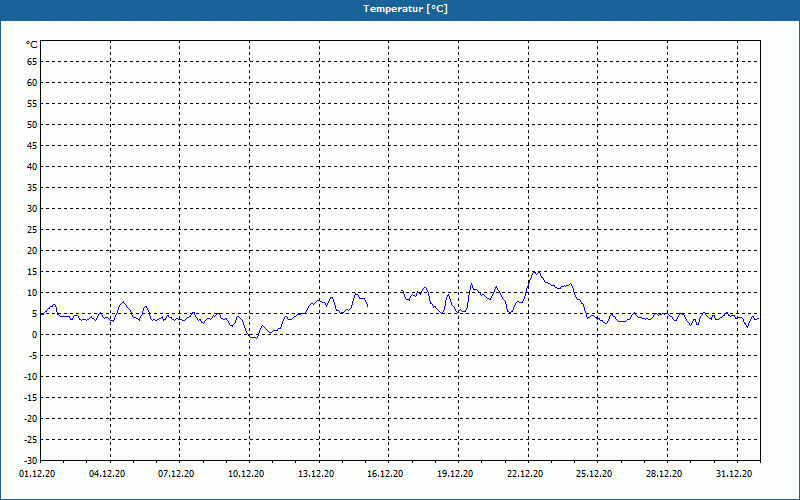Image resolution: width=800 pixels, height=500 pixels.
Task: Click the y-axis label 50
Action: [x=32, y=124]
